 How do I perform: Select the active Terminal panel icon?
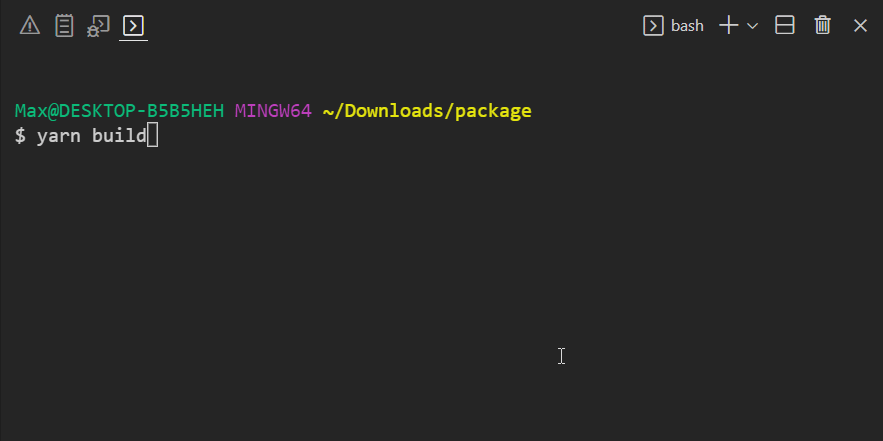[x=133, y=26]
